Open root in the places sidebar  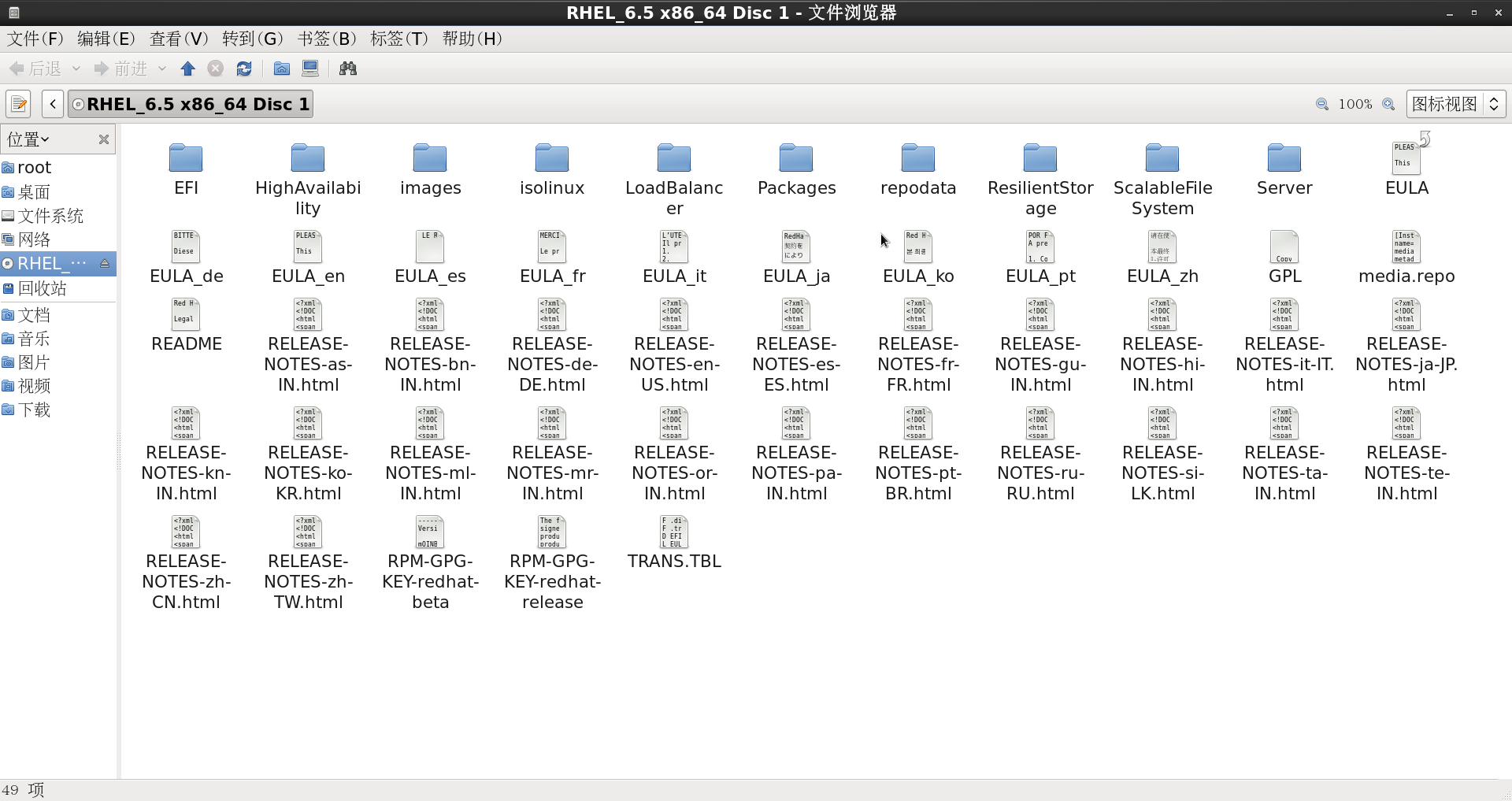(58, 168)
